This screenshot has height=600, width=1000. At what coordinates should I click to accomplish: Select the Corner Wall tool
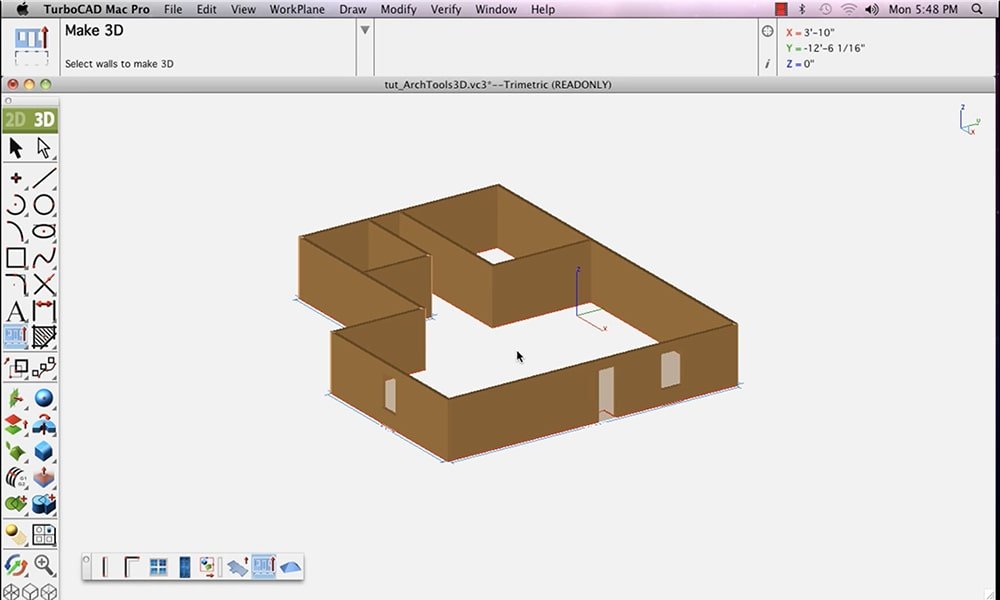point(132,567)
